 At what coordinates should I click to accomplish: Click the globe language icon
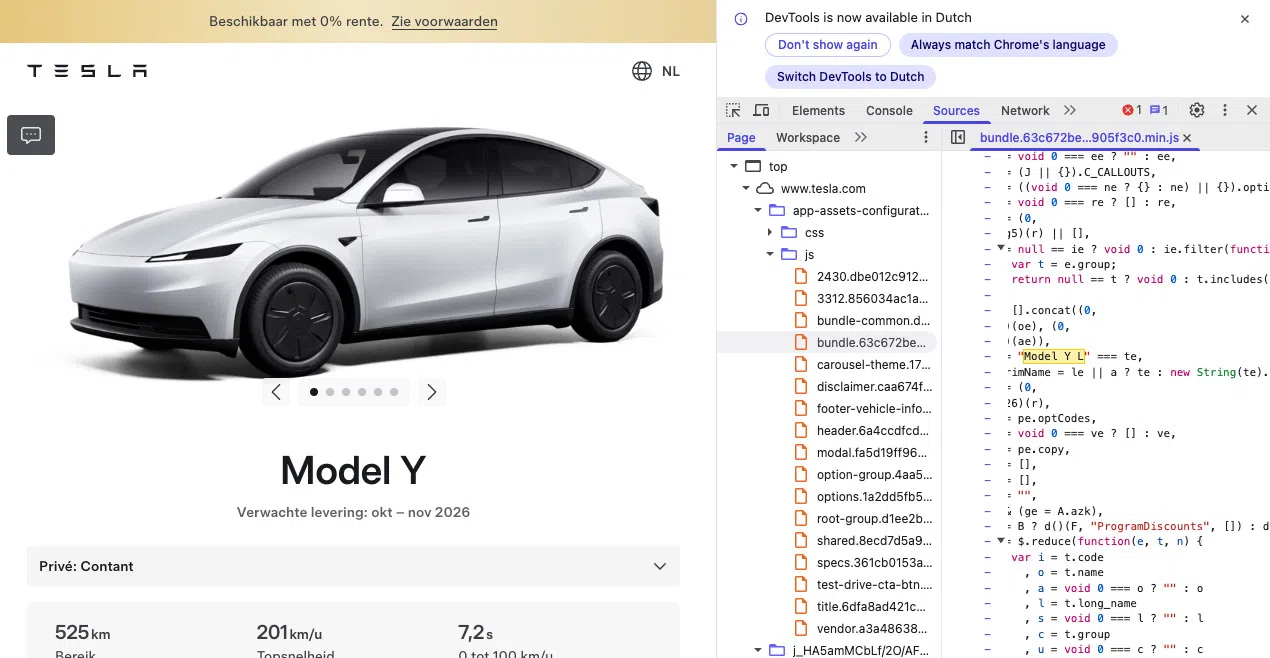[642, 71]
